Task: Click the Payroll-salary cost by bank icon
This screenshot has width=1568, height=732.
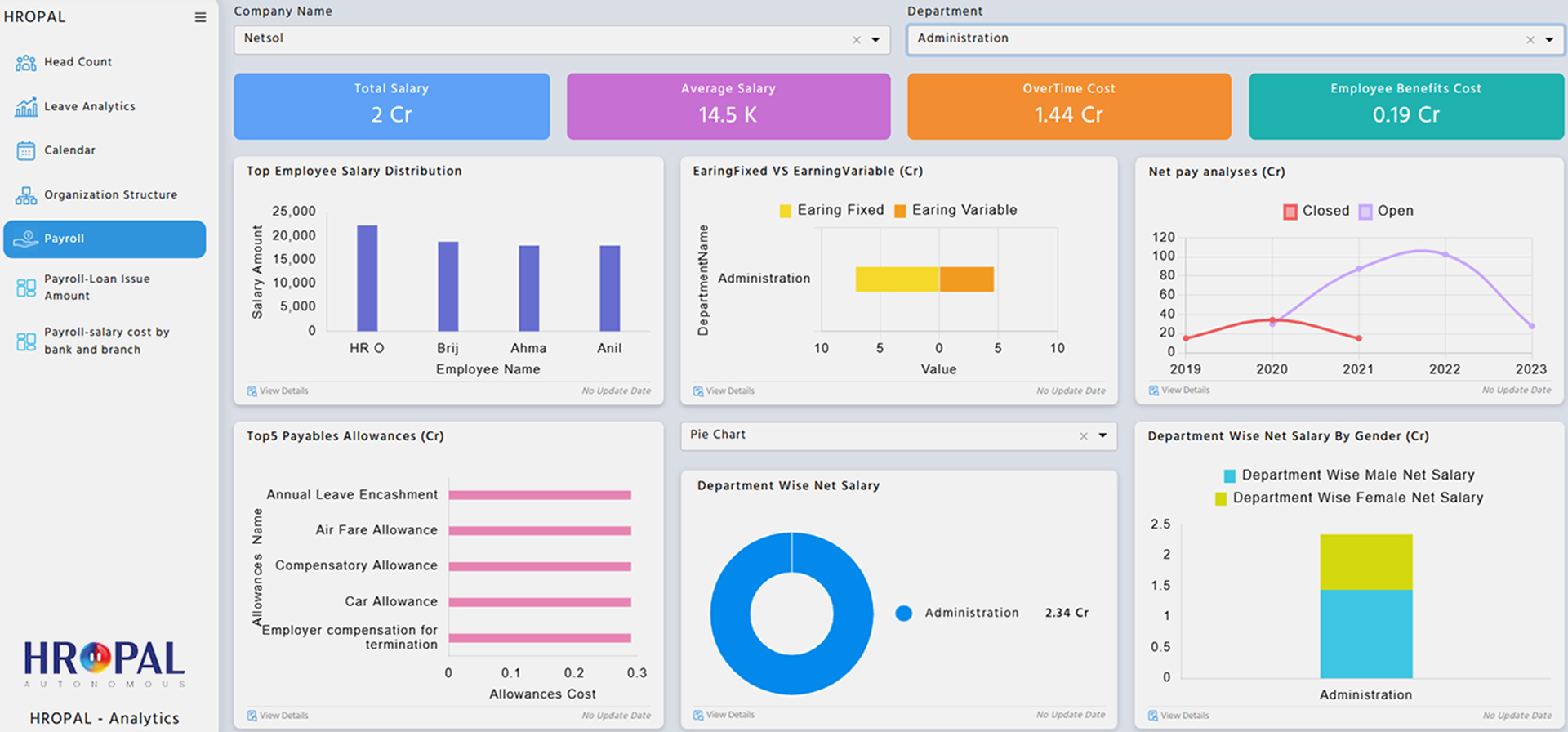Action: (x=26, y=341)
